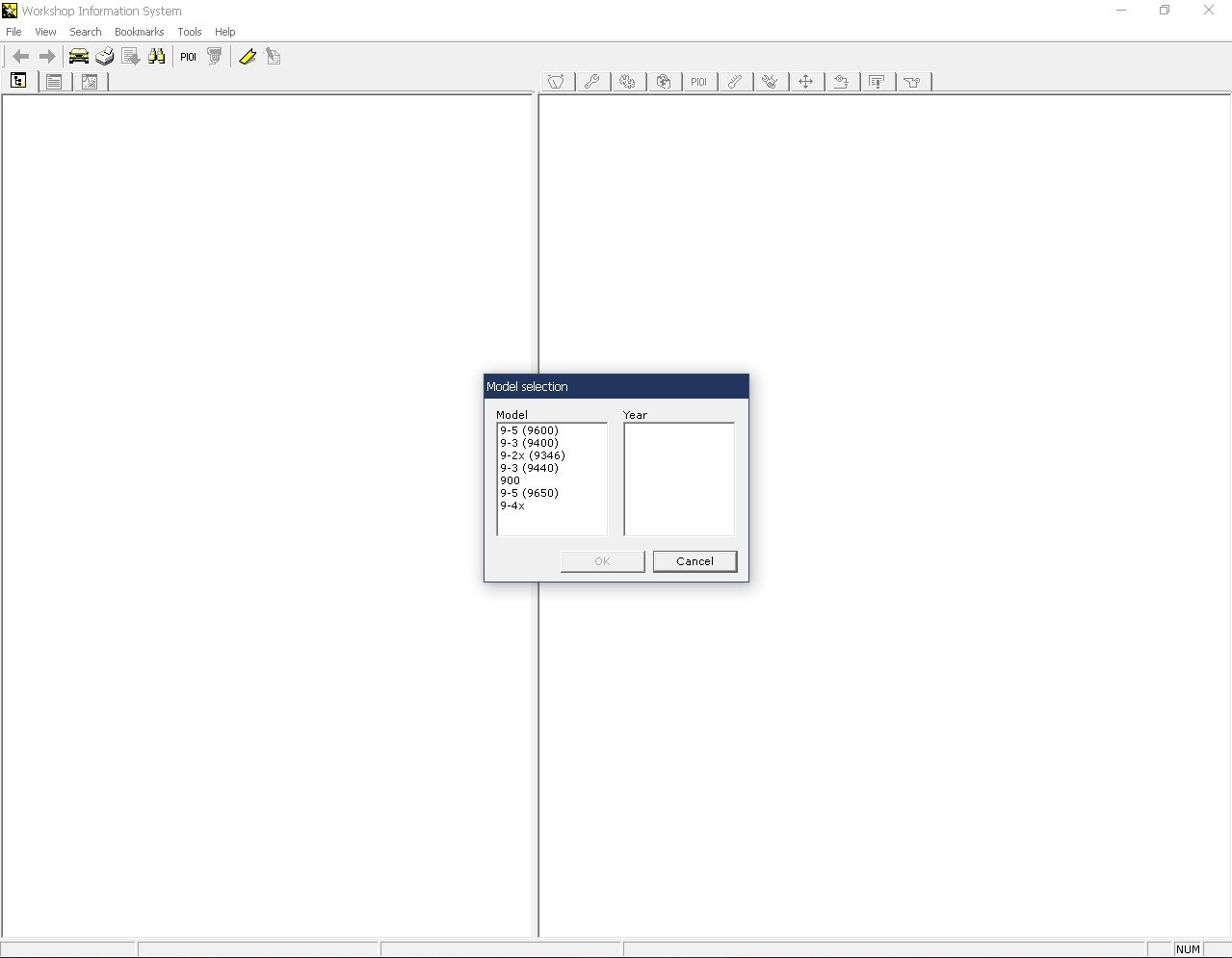Click Cancel in Model selection dialog
This screenshot has height=958, width=1232.
pyautogui.click(x=695, y=561)
